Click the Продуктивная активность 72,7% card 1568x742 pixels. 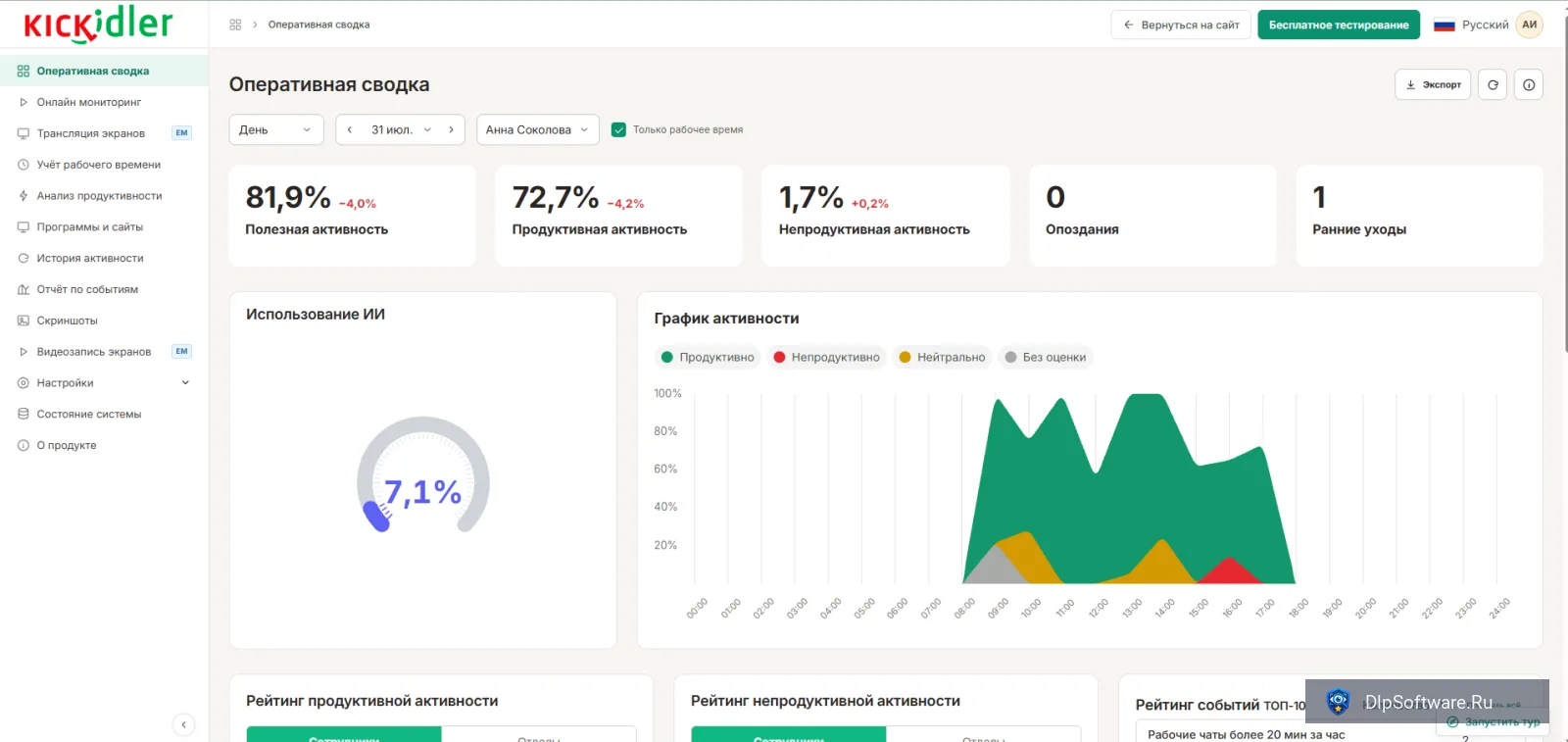coord(618,216)
